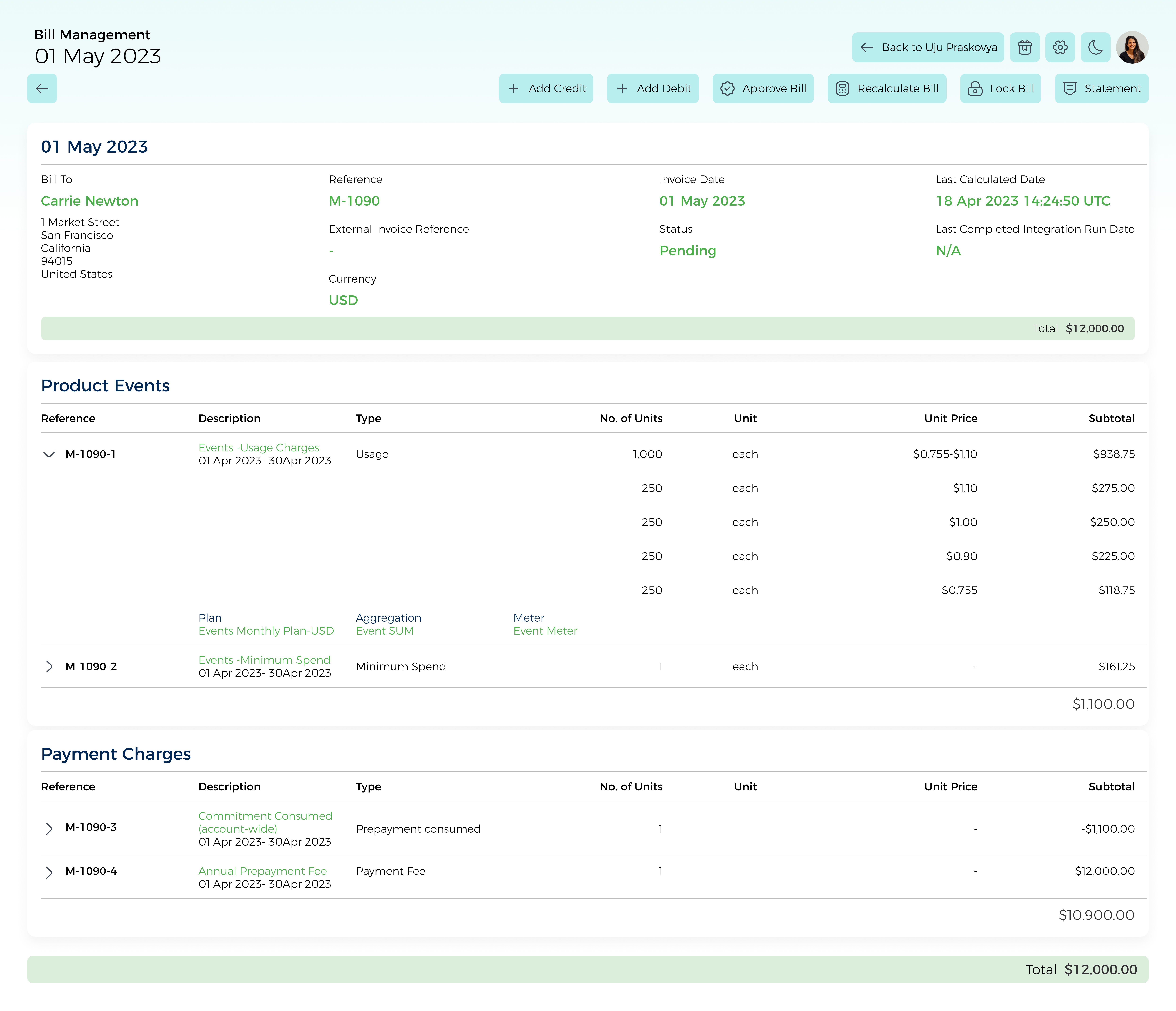Click the Add Debit button
Screen dimensions: 1176x1011
pyautogui.click(x=653, y=89)
